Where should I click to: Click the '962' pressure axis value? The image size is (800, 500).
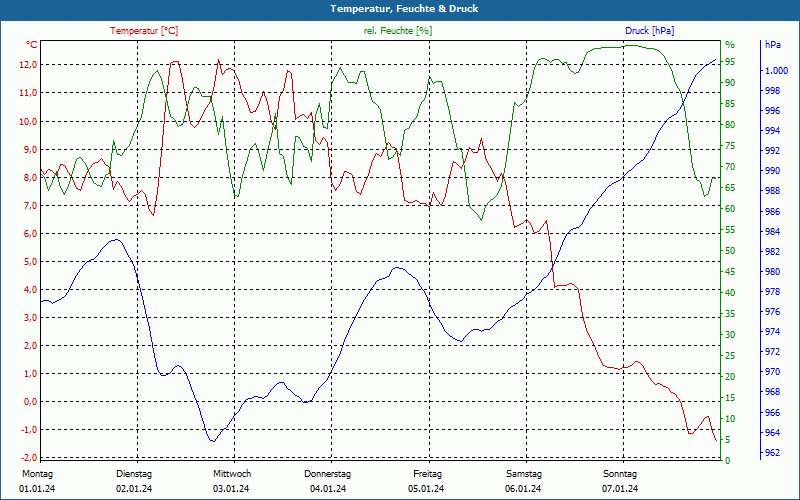point(770,453)
